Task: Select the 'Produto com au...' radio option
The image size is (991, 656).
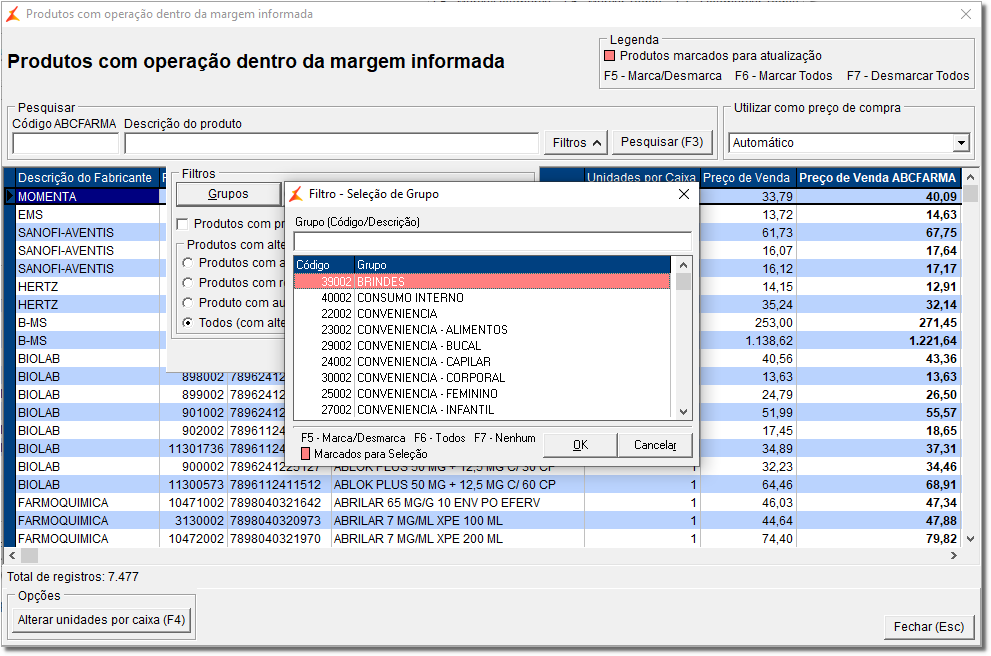Action: 188,303
